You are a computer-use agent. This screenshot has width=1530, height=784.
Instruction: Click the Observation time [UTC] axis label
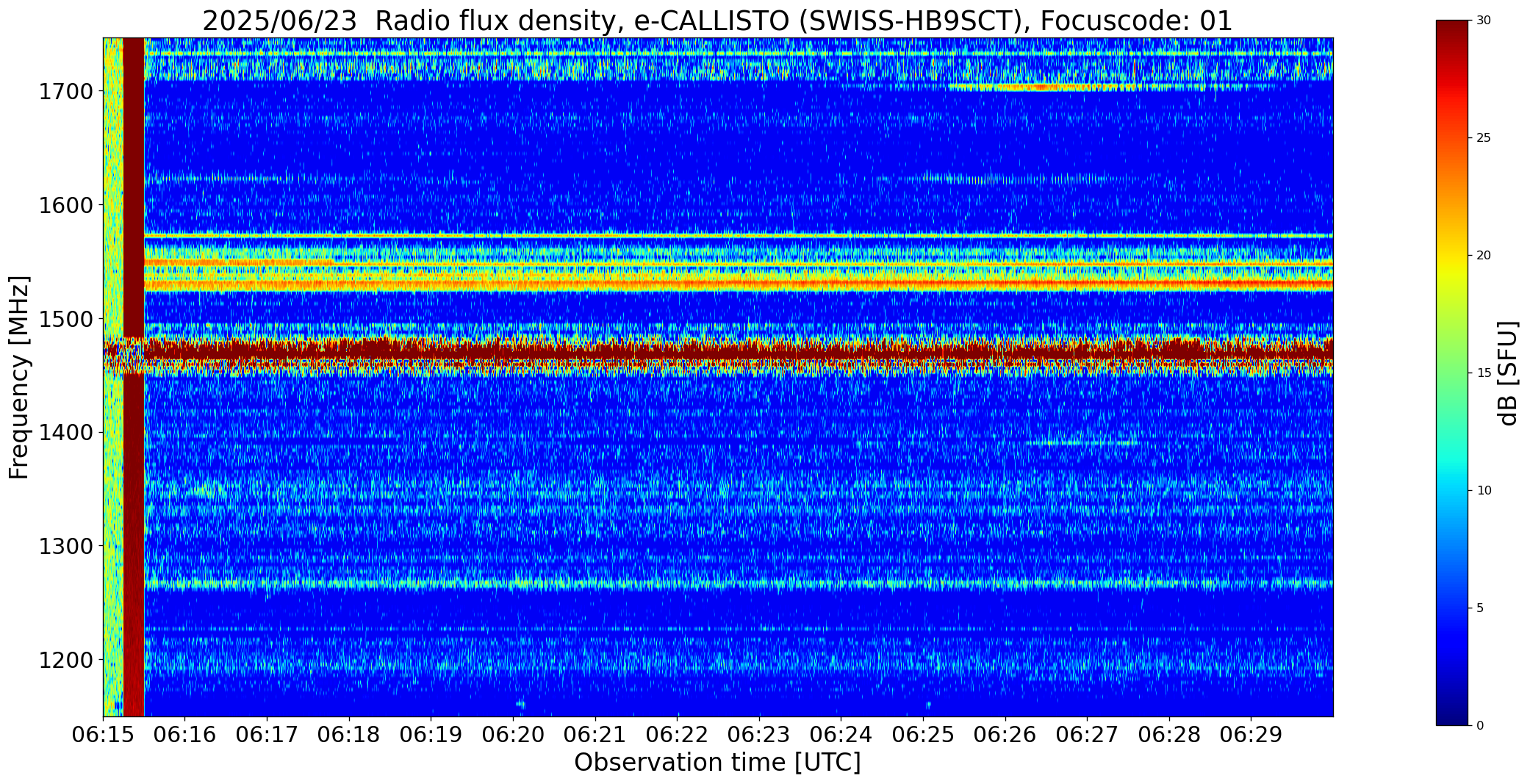(717, 762)
